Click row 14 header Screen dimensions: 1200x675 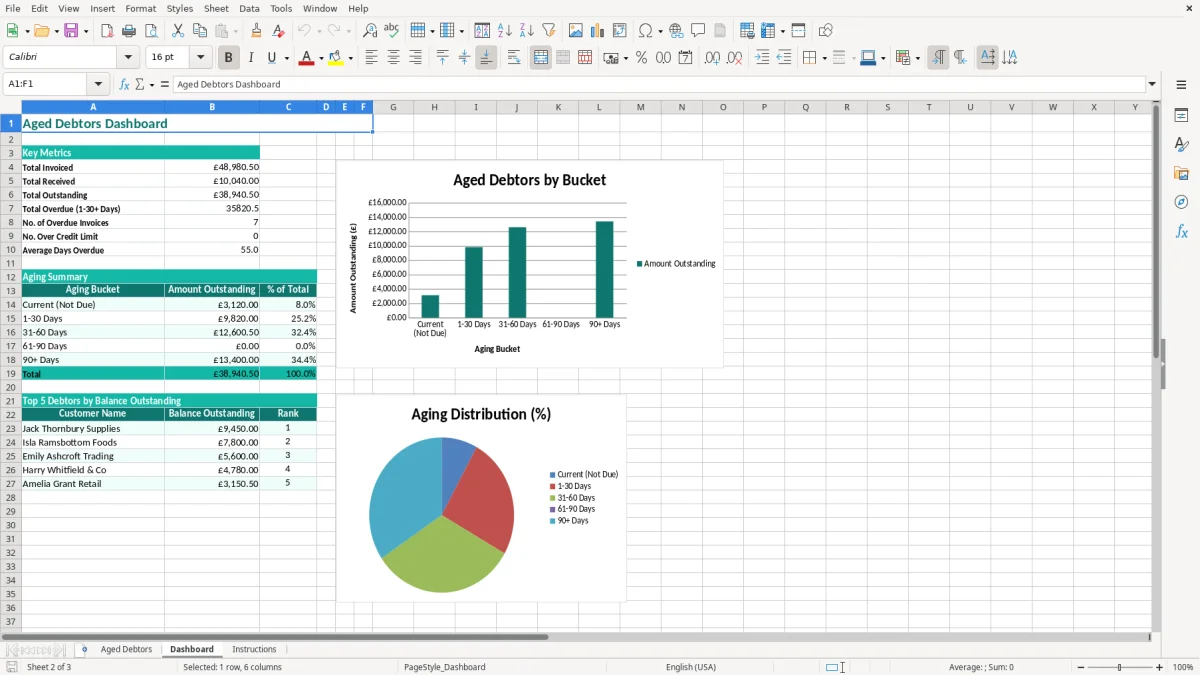11,304
